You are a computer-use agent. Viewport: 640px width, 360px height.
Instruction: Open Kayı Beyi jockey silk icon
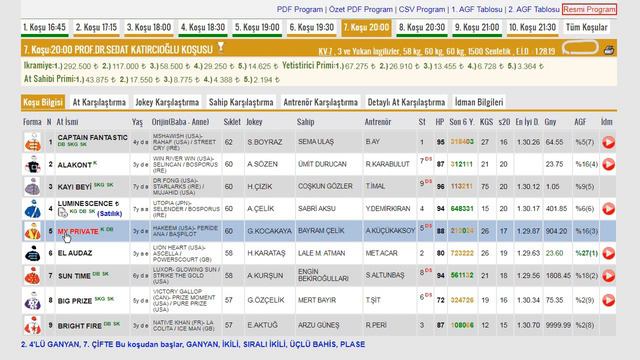click(x=33, y=187)
